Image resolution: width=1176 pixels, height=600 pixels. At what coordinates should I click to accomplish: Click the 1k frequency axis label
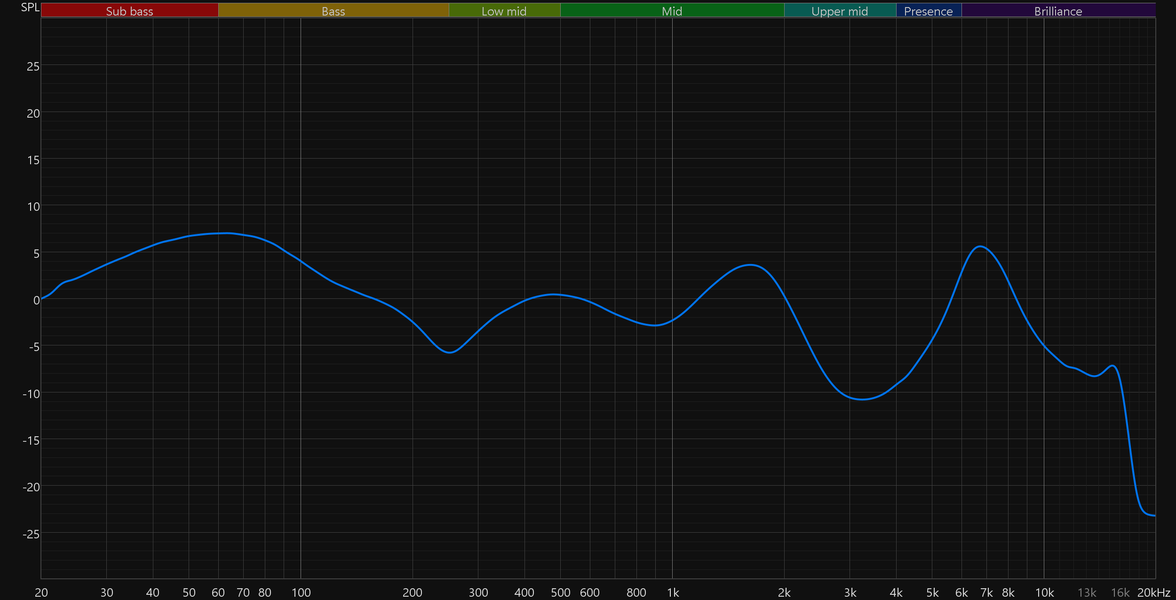(x=673, y=592)
